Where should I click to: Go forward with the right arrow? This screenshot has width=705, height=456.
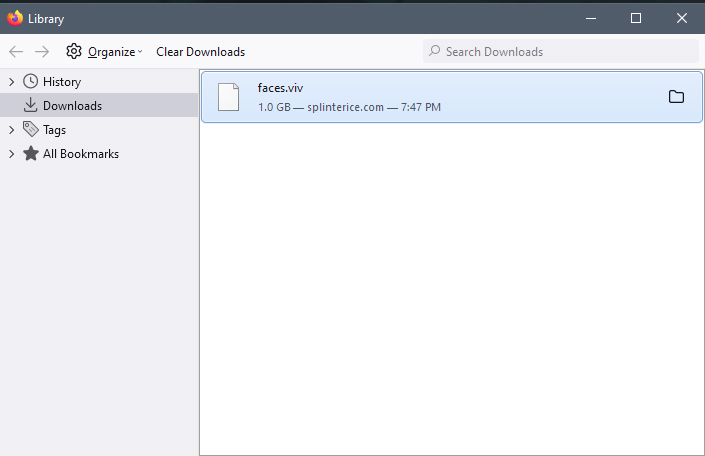(42, 52)
